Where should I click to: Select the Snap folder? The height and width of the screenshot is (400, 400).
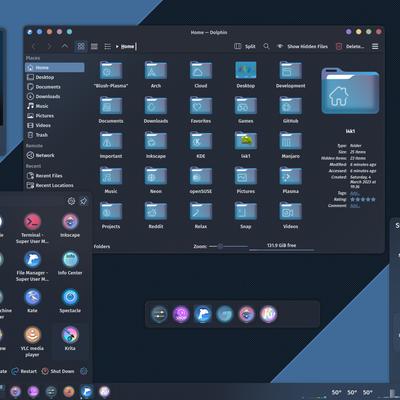[x=246, y=215]
